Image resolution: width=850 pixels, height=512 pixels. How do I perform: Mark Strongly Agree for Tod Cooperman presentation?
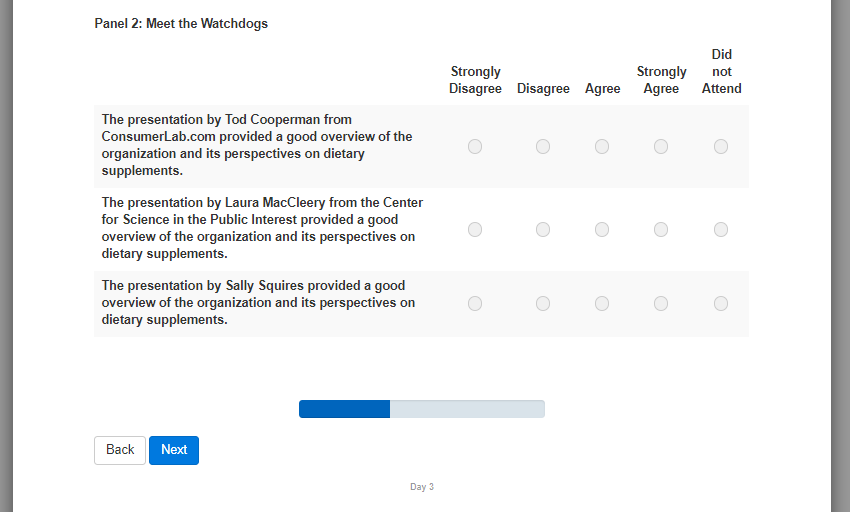tap(661, 146)
